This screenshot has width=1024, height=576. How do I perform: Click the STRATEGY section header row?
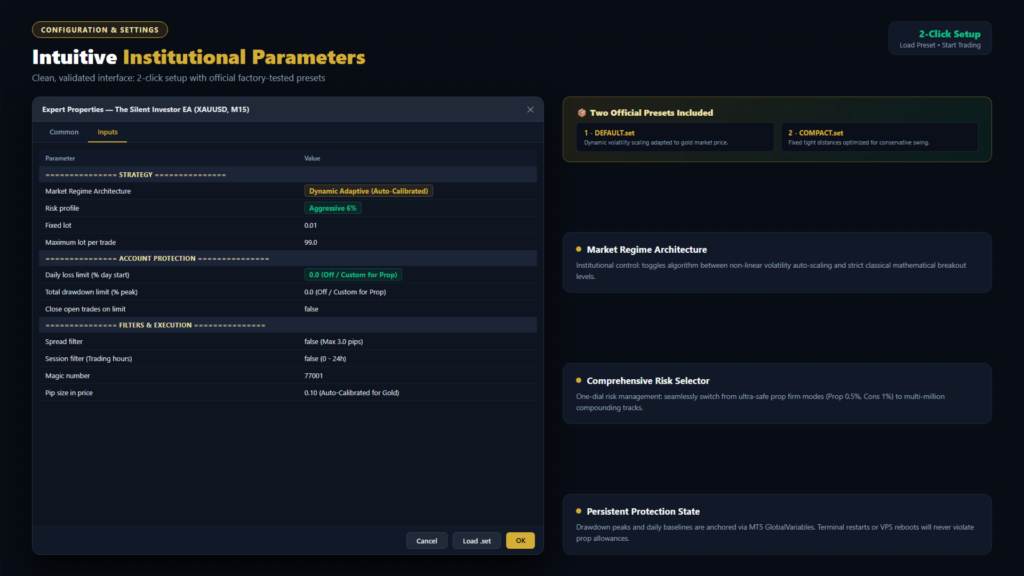click(x=288, y=174)
